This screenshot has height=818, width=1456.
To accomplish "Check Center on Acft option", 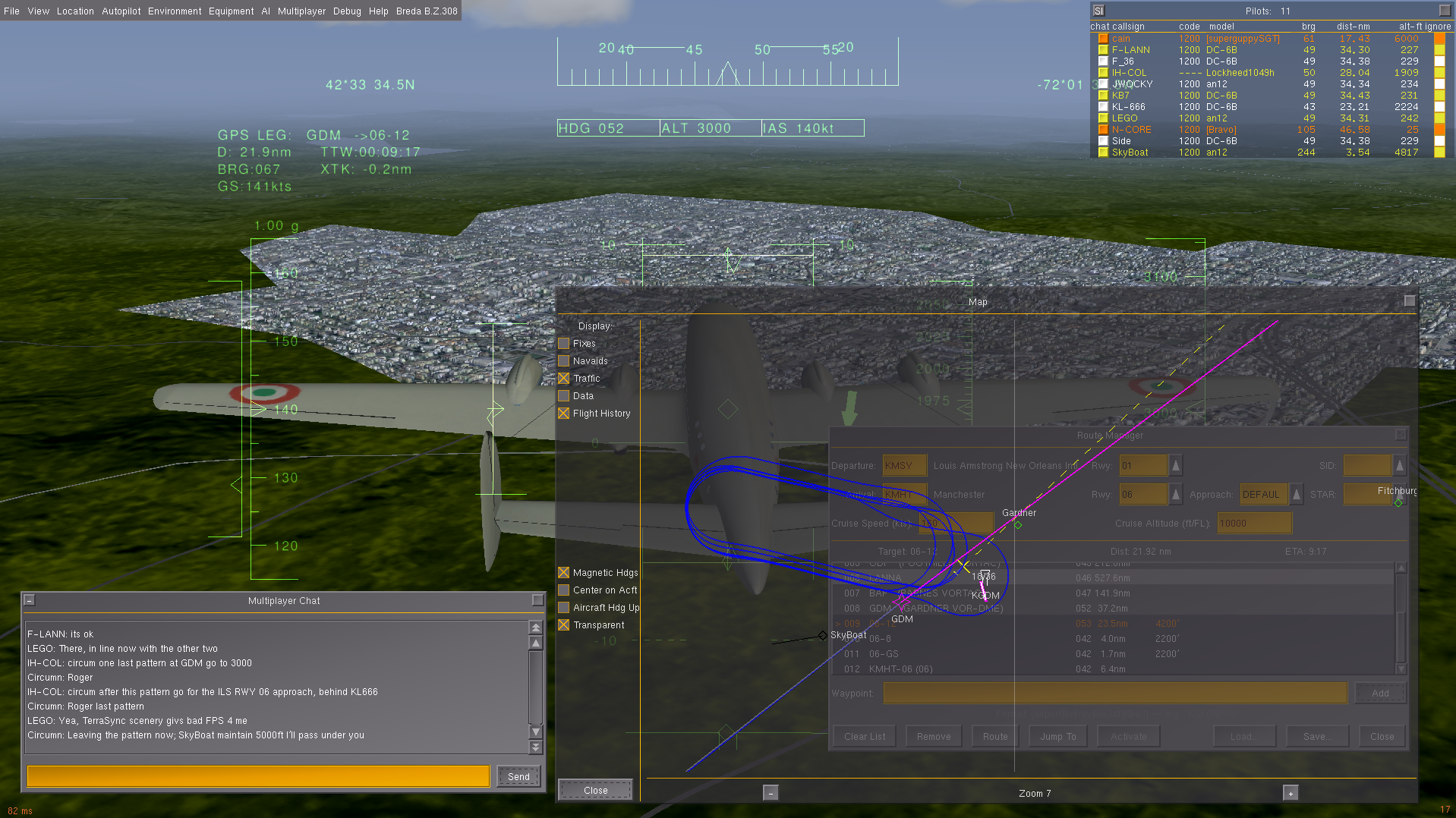I will coord(564,590).
